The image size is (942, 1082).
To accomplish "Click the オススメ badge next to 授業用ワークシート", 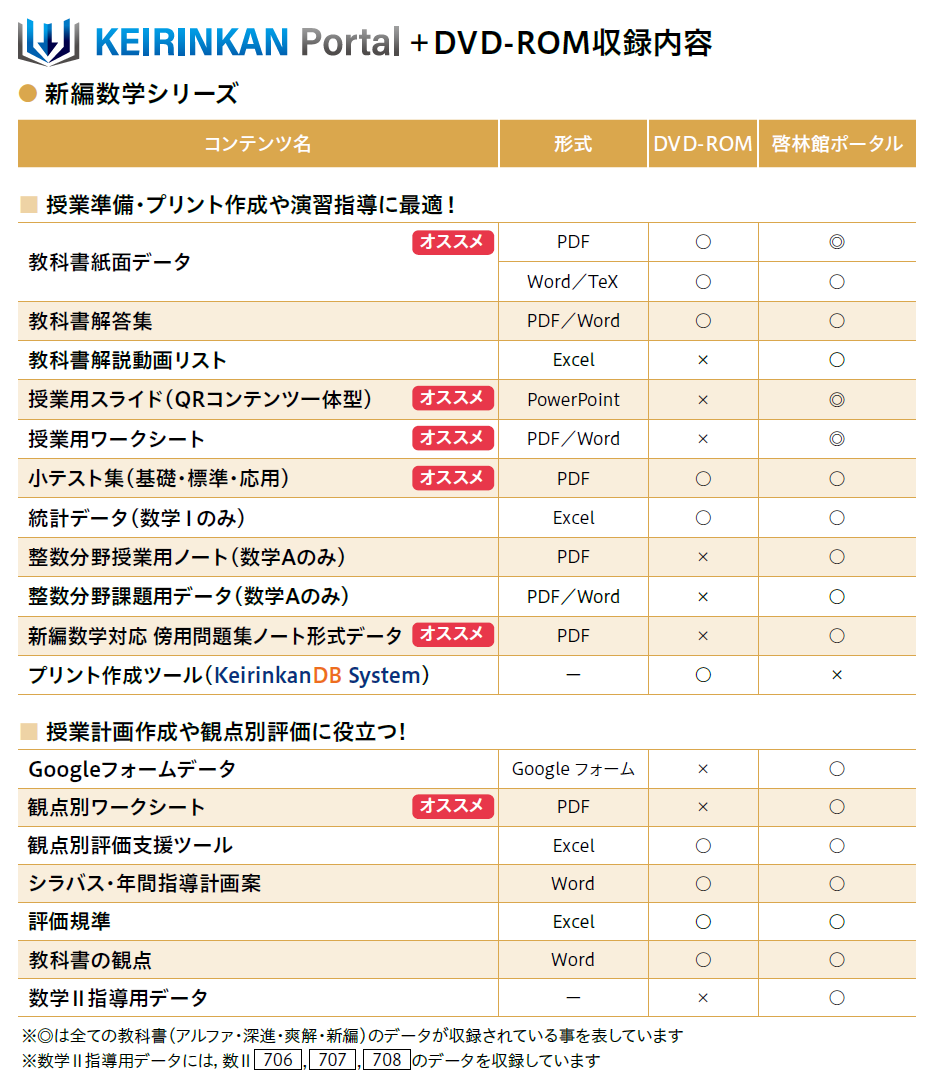I will pos(453,438).
